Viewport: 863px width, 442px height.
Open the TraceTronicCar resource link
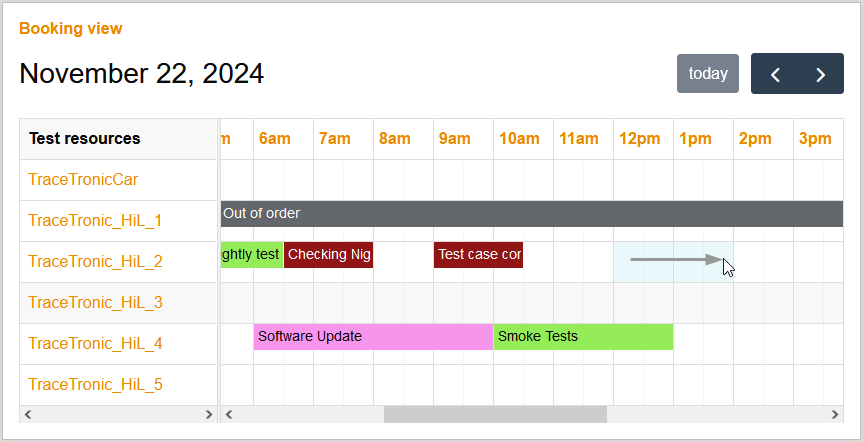click(83, 180)
